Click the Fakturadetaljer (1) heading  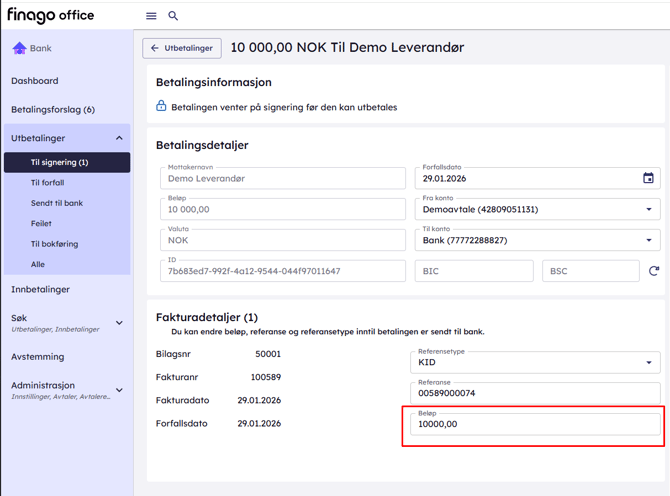pos(207,317)
